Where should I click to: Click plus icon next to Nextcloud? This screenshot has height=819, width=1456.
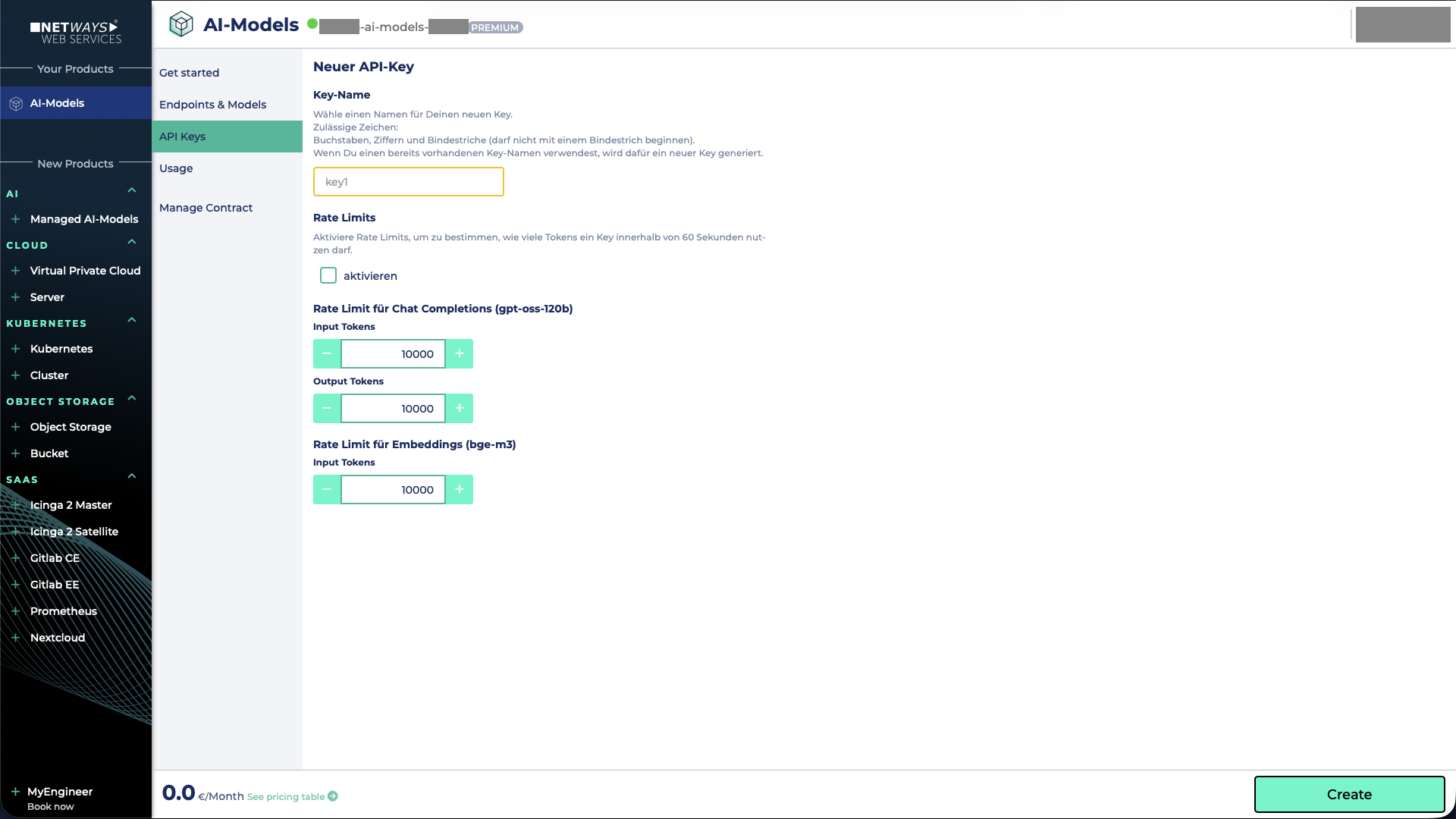coord(15,638)
